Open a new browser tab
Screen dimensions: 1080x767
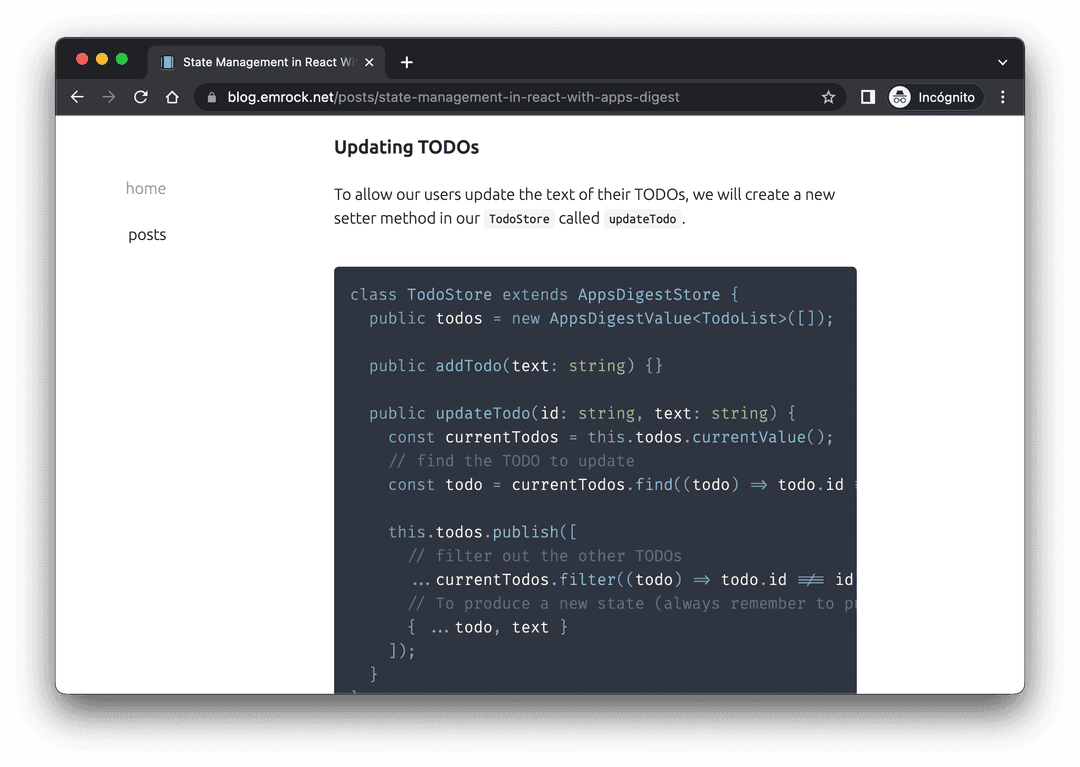pos(406,61)
